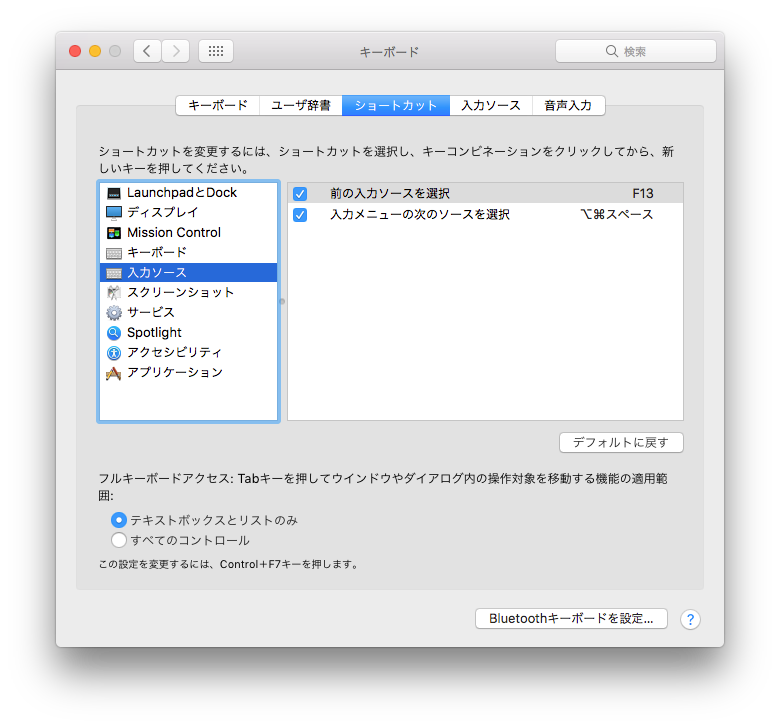Select the ショートカット tab
Image resolution: width=780 pixels, height=727 pixels.
click(x=396, y=105)
